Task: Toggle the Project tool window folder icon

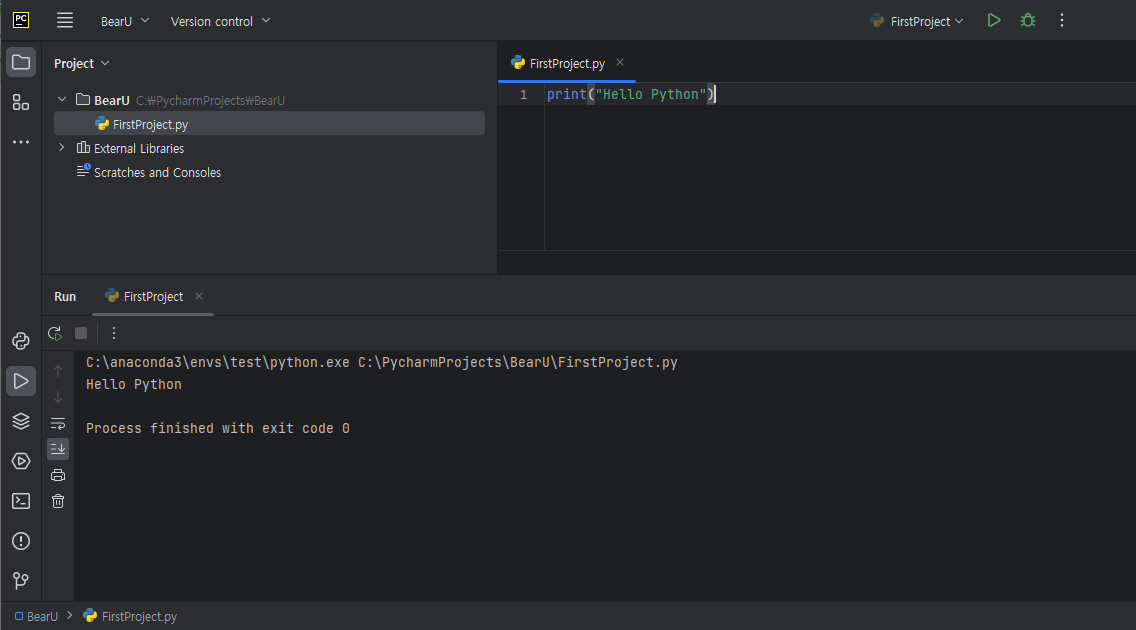Action: pos(21,62)
